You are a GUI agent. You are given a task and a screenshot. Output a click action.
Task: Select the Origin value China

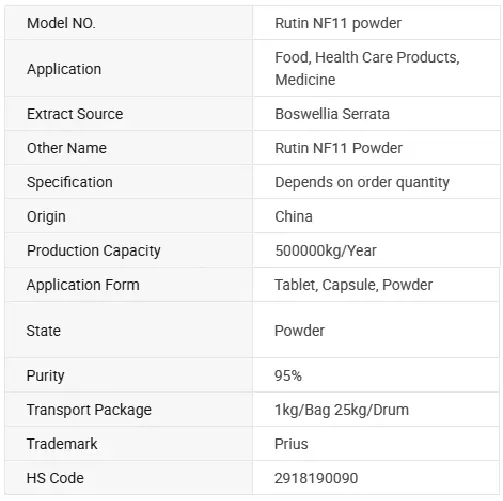[294, 217]
